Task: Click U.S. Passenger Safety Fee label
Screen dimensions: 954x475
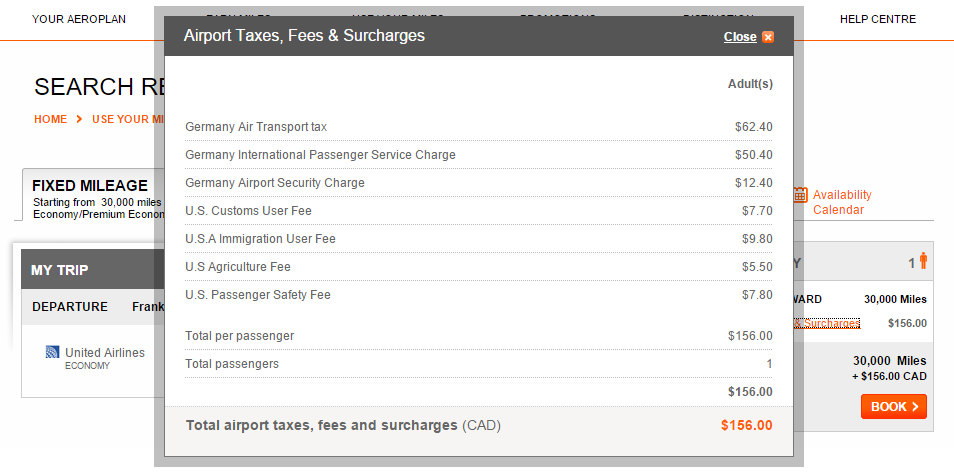Action: coord(258,295)
